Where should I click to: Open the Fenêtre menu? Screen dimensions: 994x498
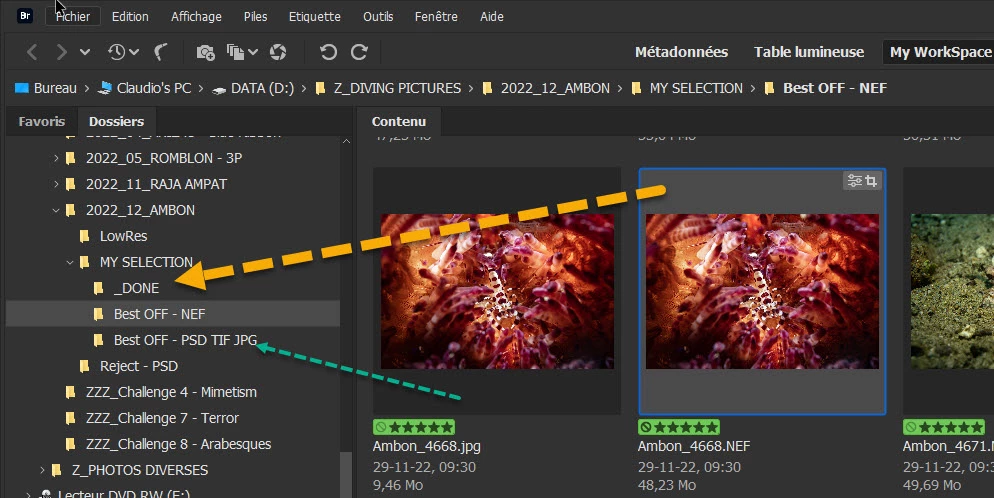(436, 16)
